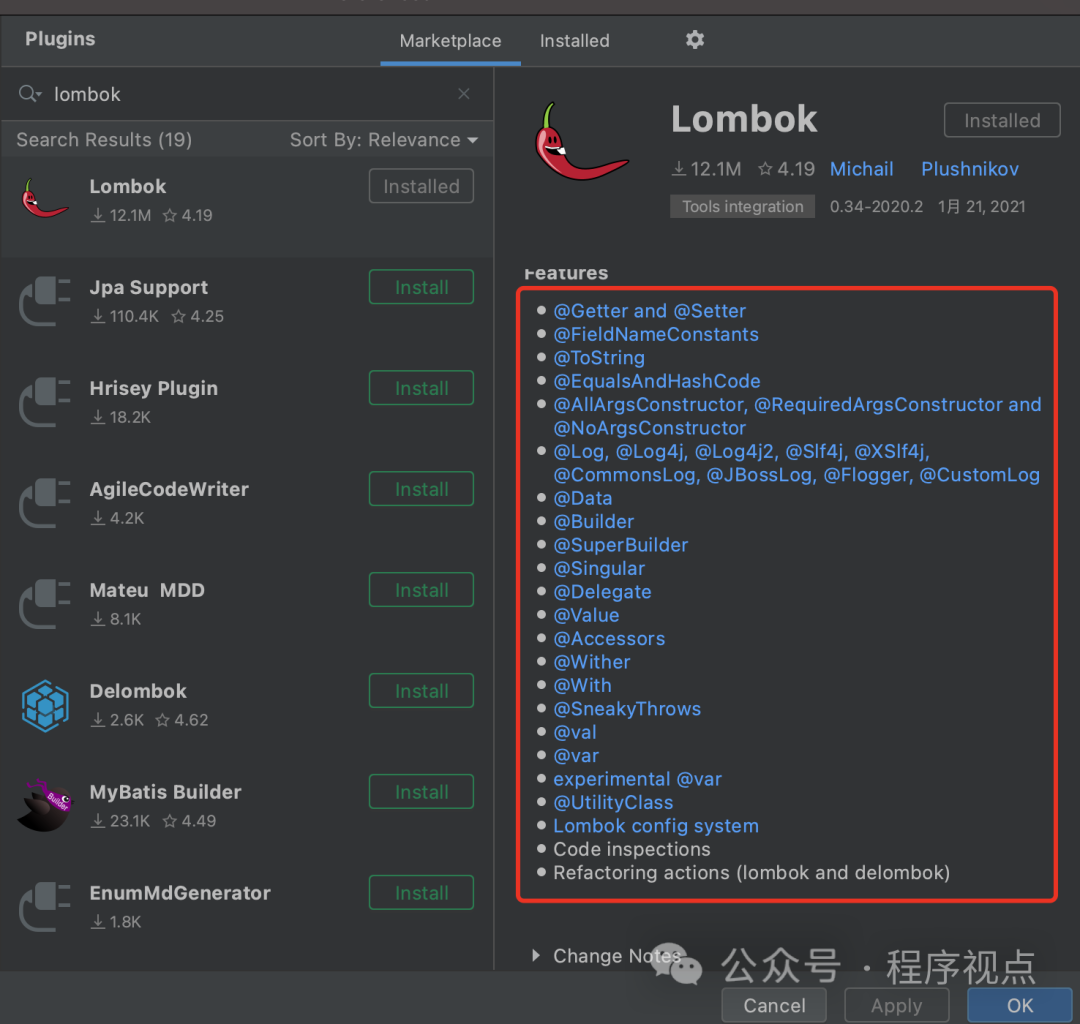Click the Lombok chili pepper icon in results
The width and height of the screenshot is (1080, 1024).
click(x=45, y=199)
